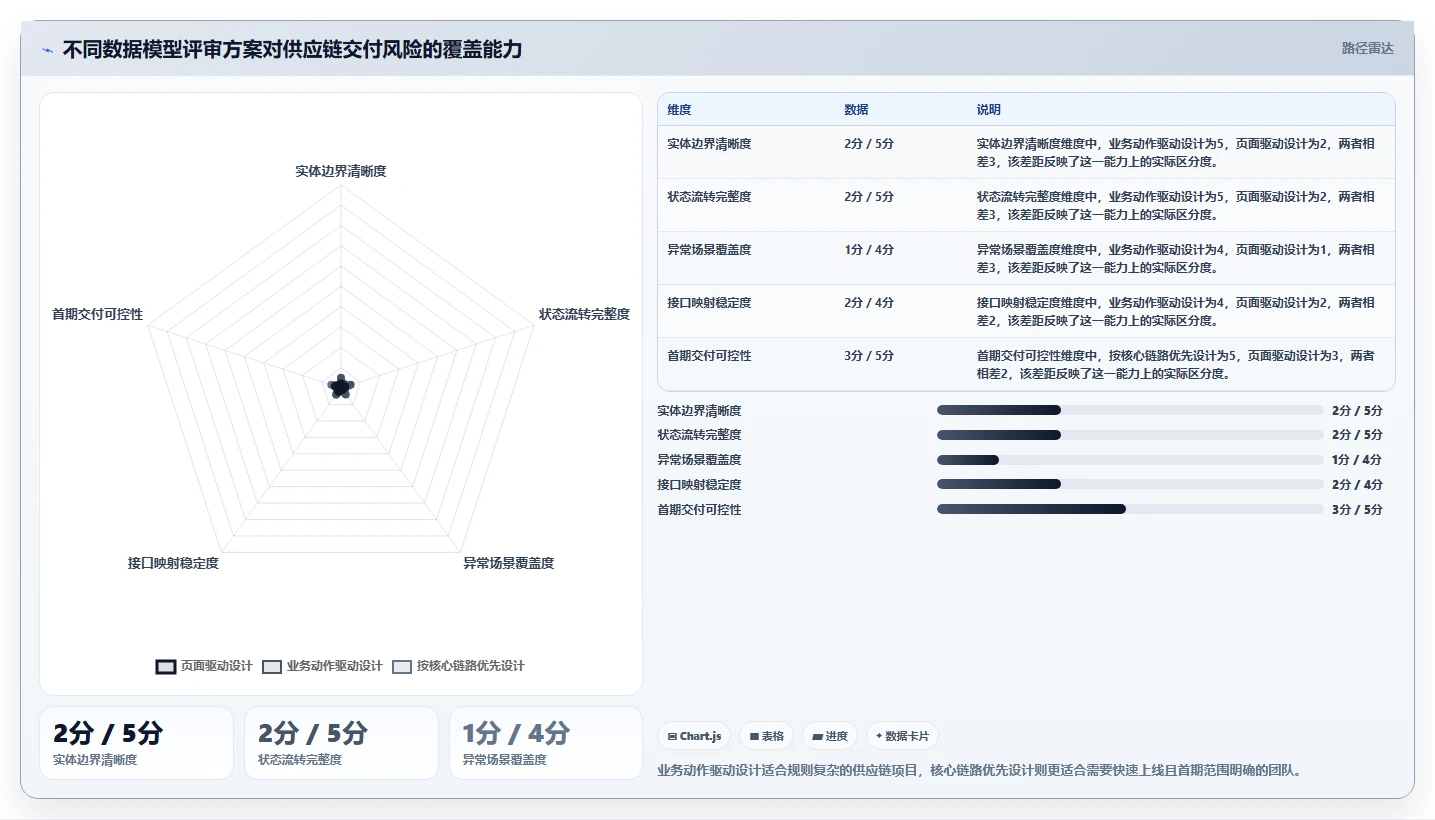
Task: Click the 路径雷达 label in header
Action: (1367, 48)
